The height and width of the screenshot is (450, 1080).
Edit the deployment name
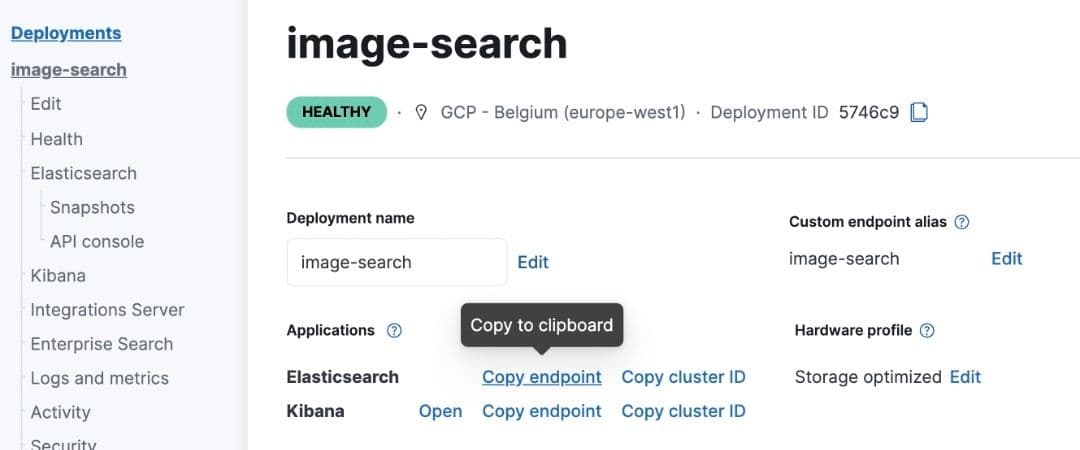pyautogui.click(x=533, y=262)
